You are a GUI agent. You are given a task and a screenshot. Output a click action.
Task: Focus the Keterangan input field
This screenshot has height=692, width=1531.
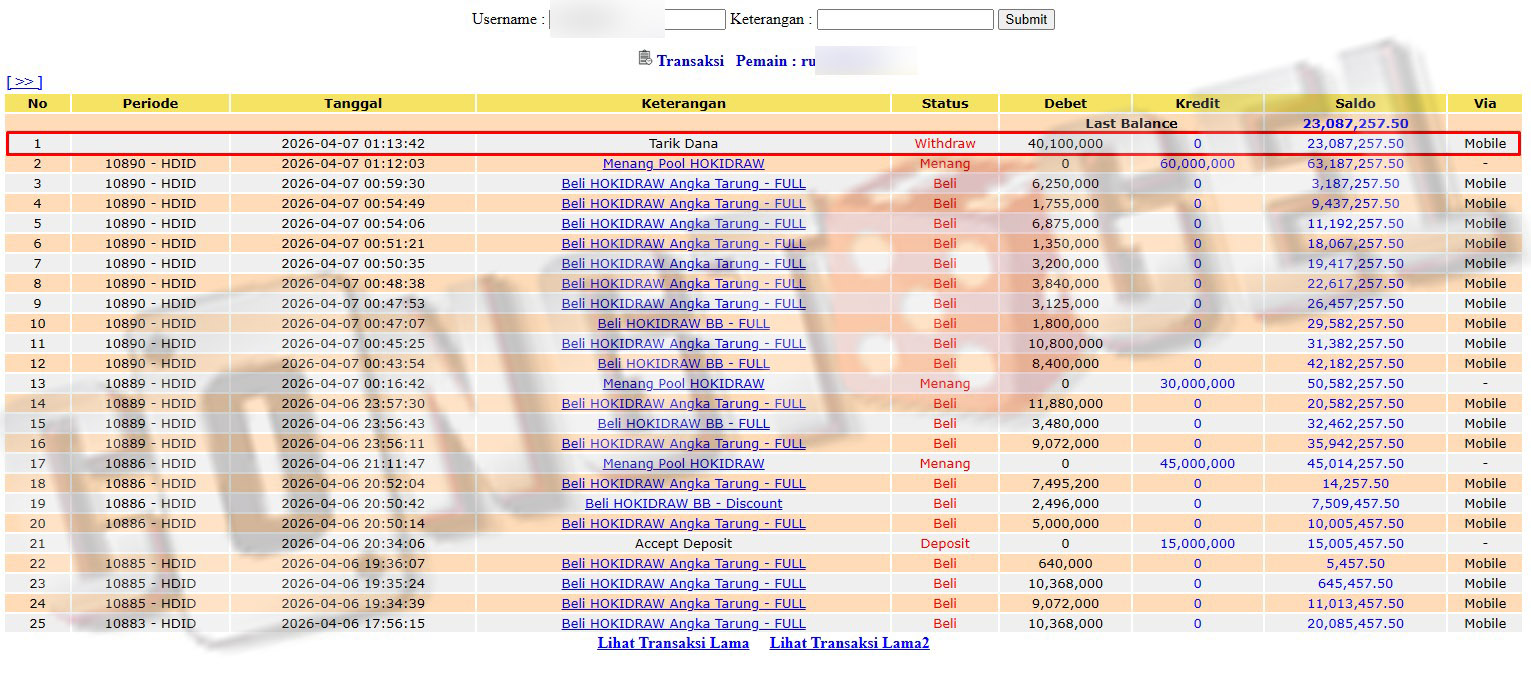(905, 19)
